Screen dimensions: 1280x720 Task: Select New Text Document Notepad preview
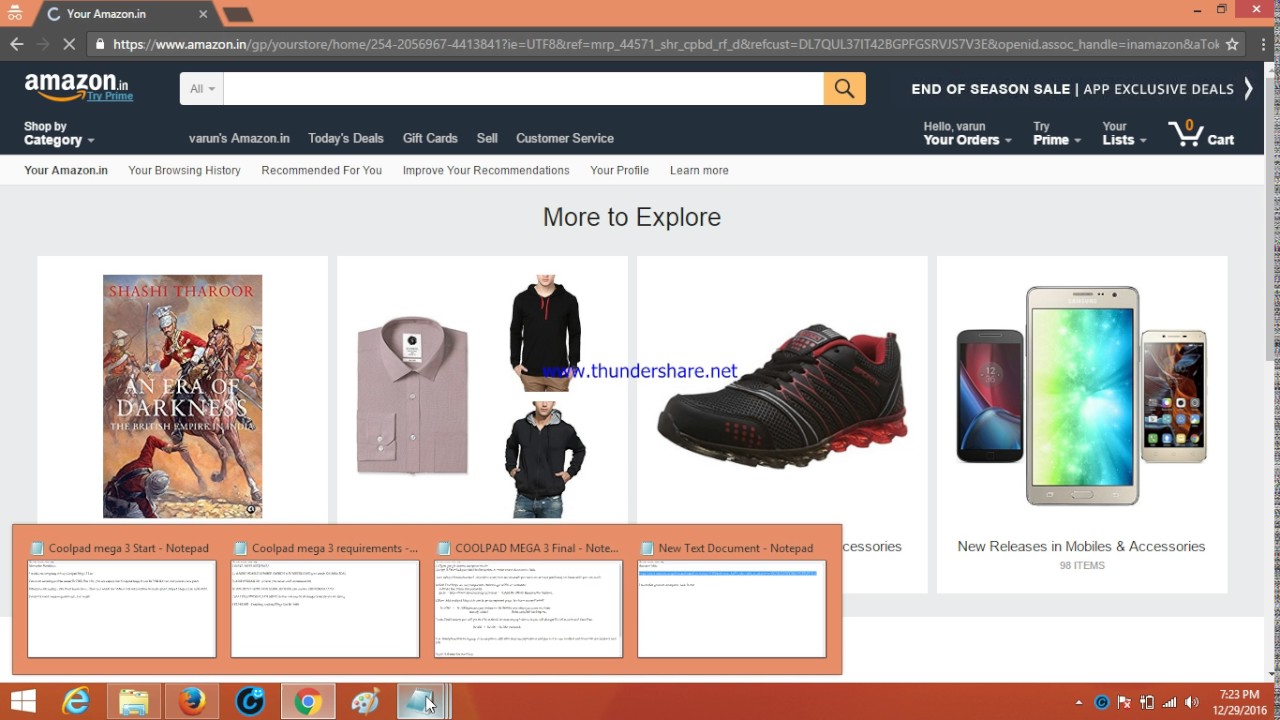coord(732,598)
